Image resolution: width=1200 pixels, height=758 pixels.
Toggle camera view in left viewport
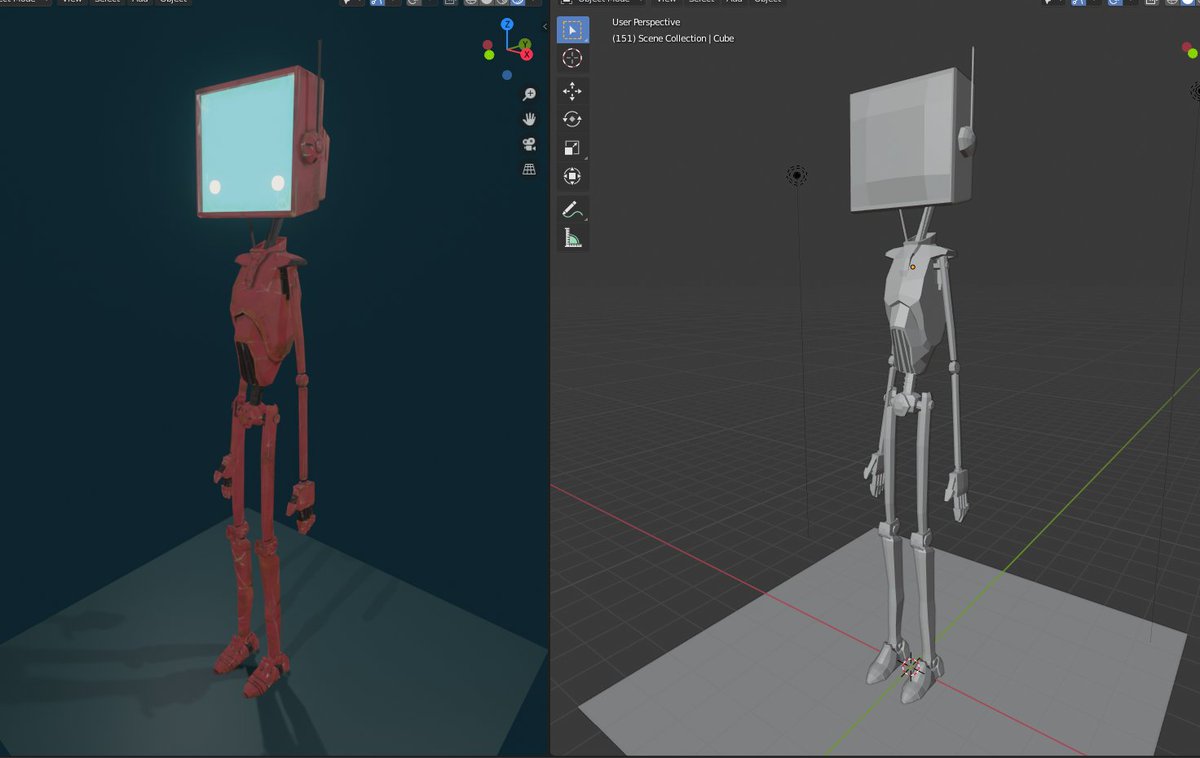(529, 144)
